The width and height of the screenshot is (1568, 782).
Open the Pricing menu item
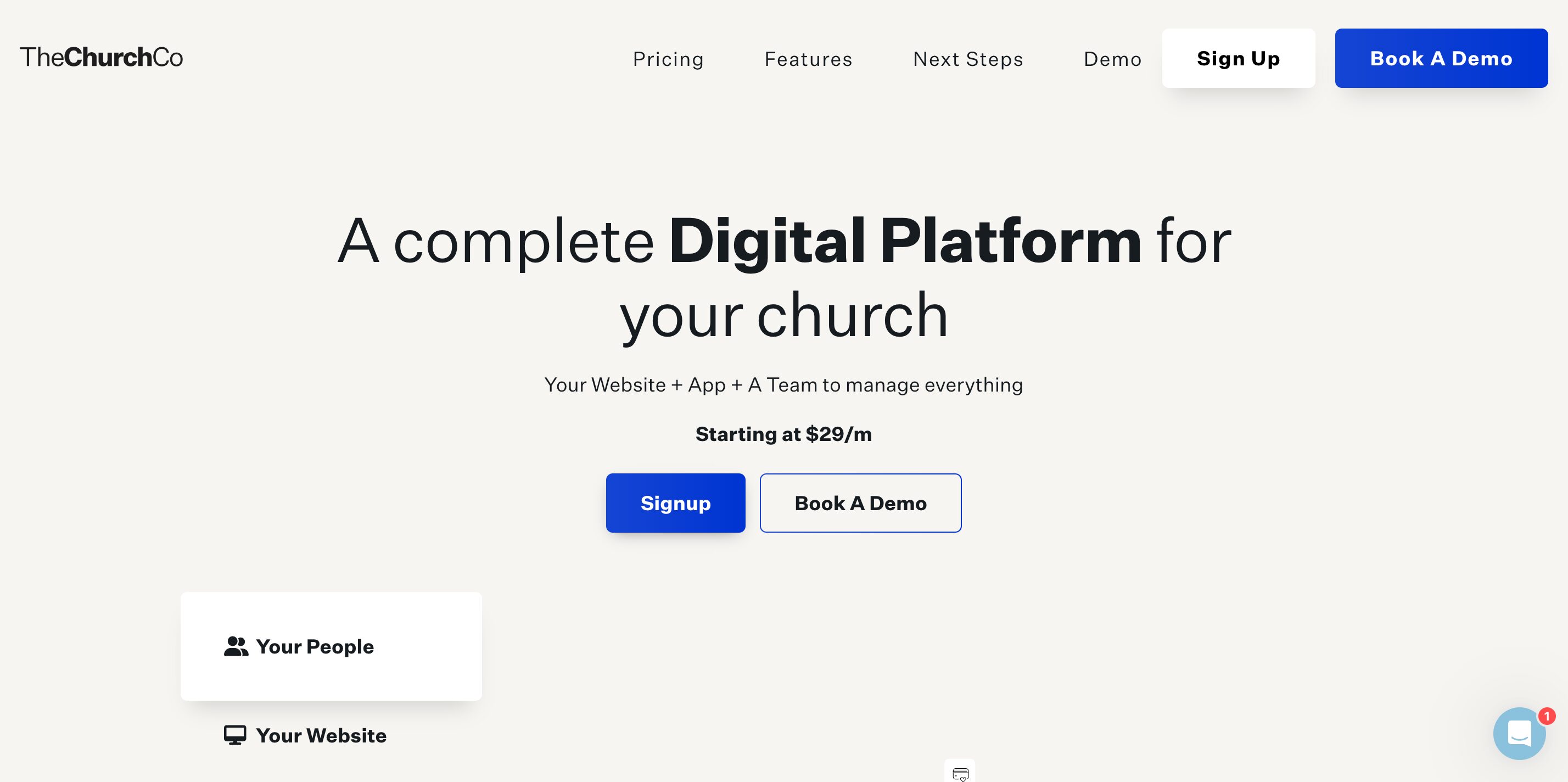pyautogui.click(x=668, y=59)
